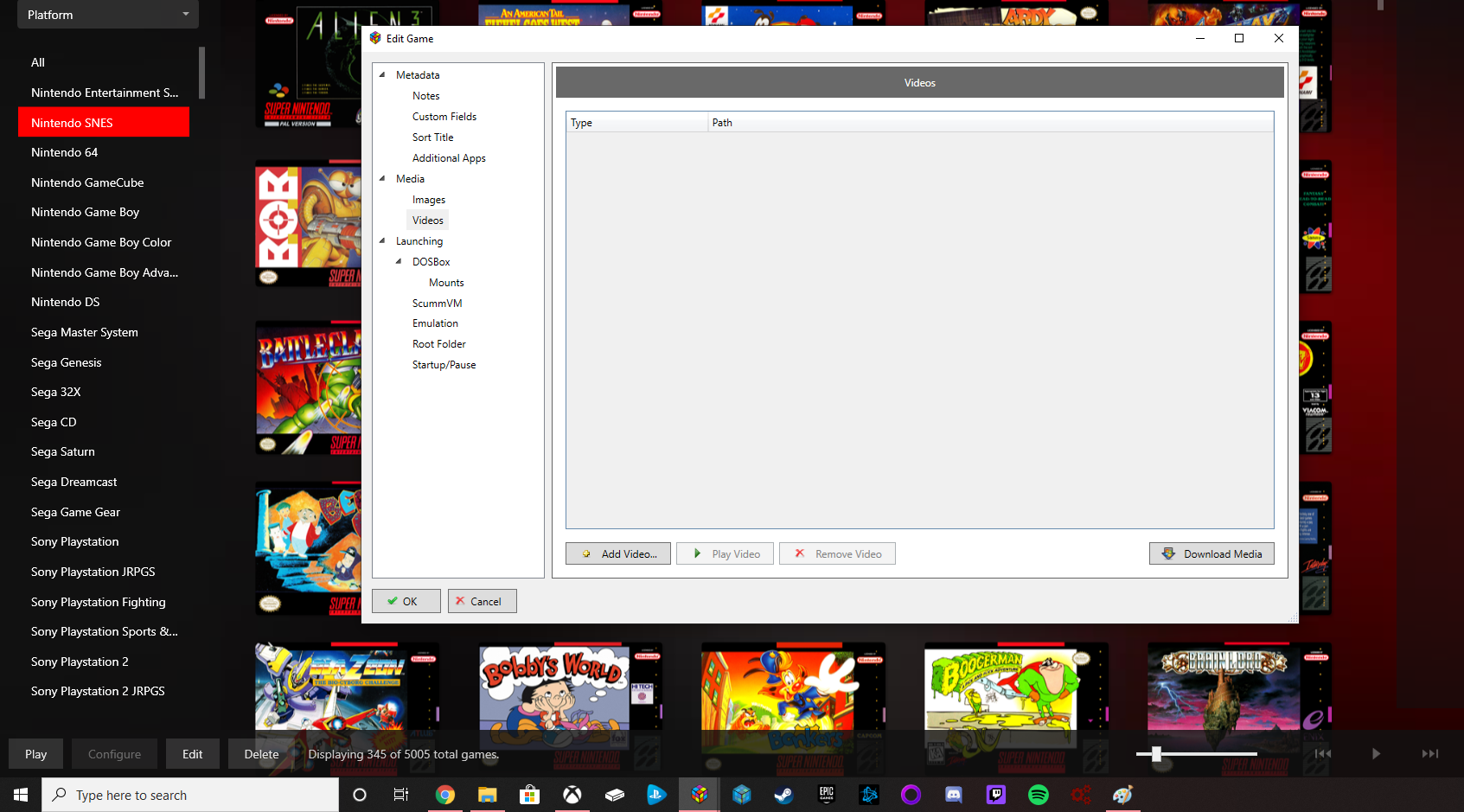Collapse the Media tree node

click(382, 179)
